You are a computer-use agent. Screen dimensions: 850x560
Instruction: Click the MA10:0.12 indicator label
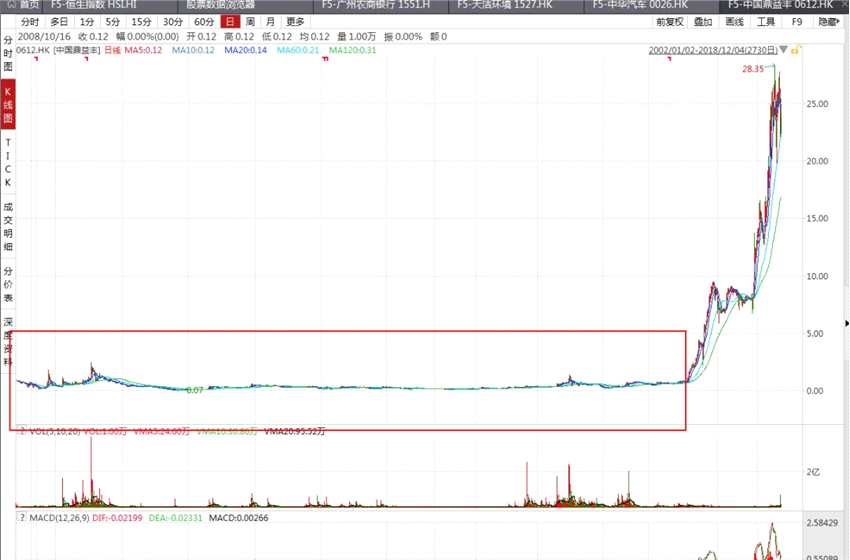pyautogui.click(x=193, y=50)
